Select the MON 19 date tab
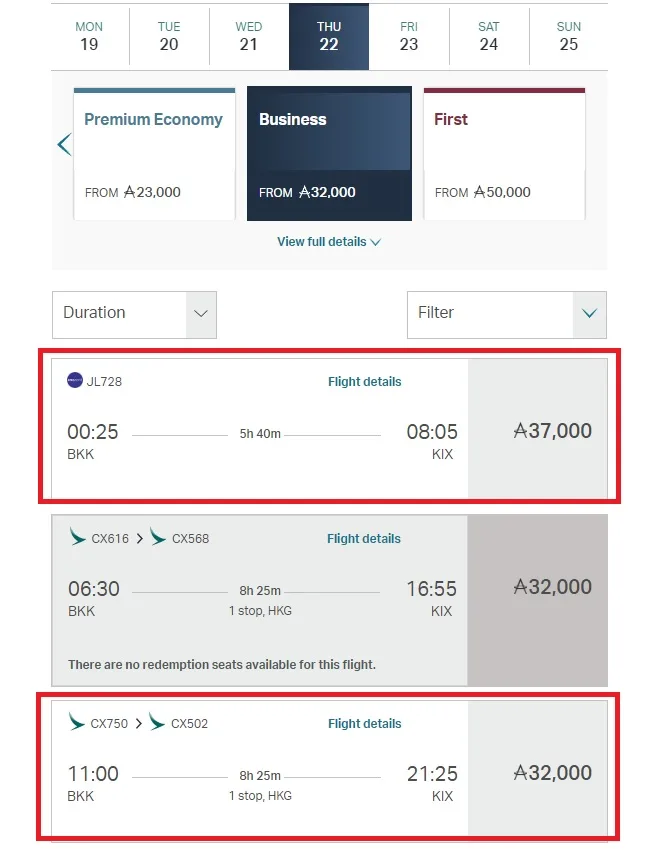The image size is (668, 851). coord(90,36)
